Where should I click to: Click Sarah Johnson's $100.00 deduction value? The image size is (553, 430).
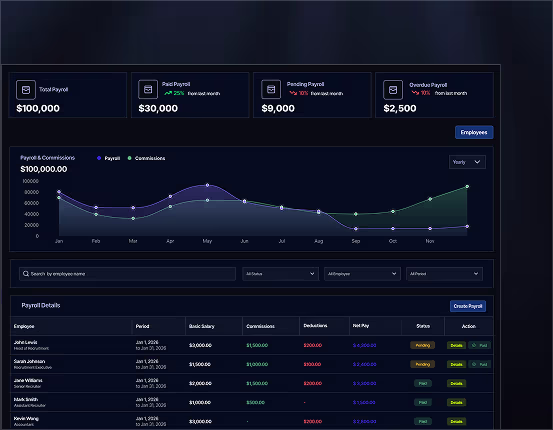tap(312, 364)
